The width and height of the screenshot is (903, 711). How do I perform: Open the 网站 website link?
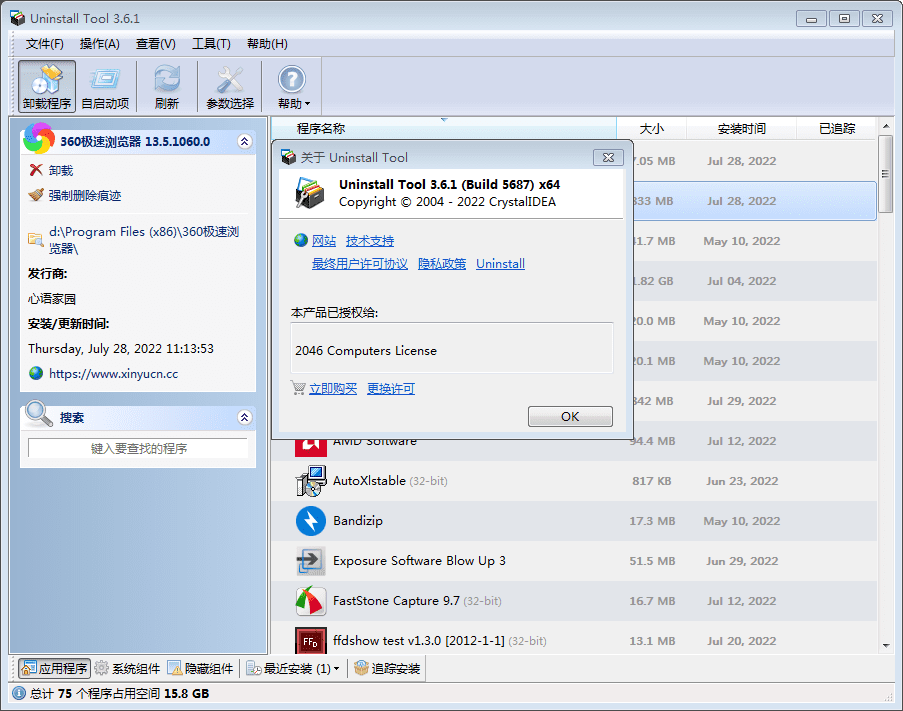[324, 241]
